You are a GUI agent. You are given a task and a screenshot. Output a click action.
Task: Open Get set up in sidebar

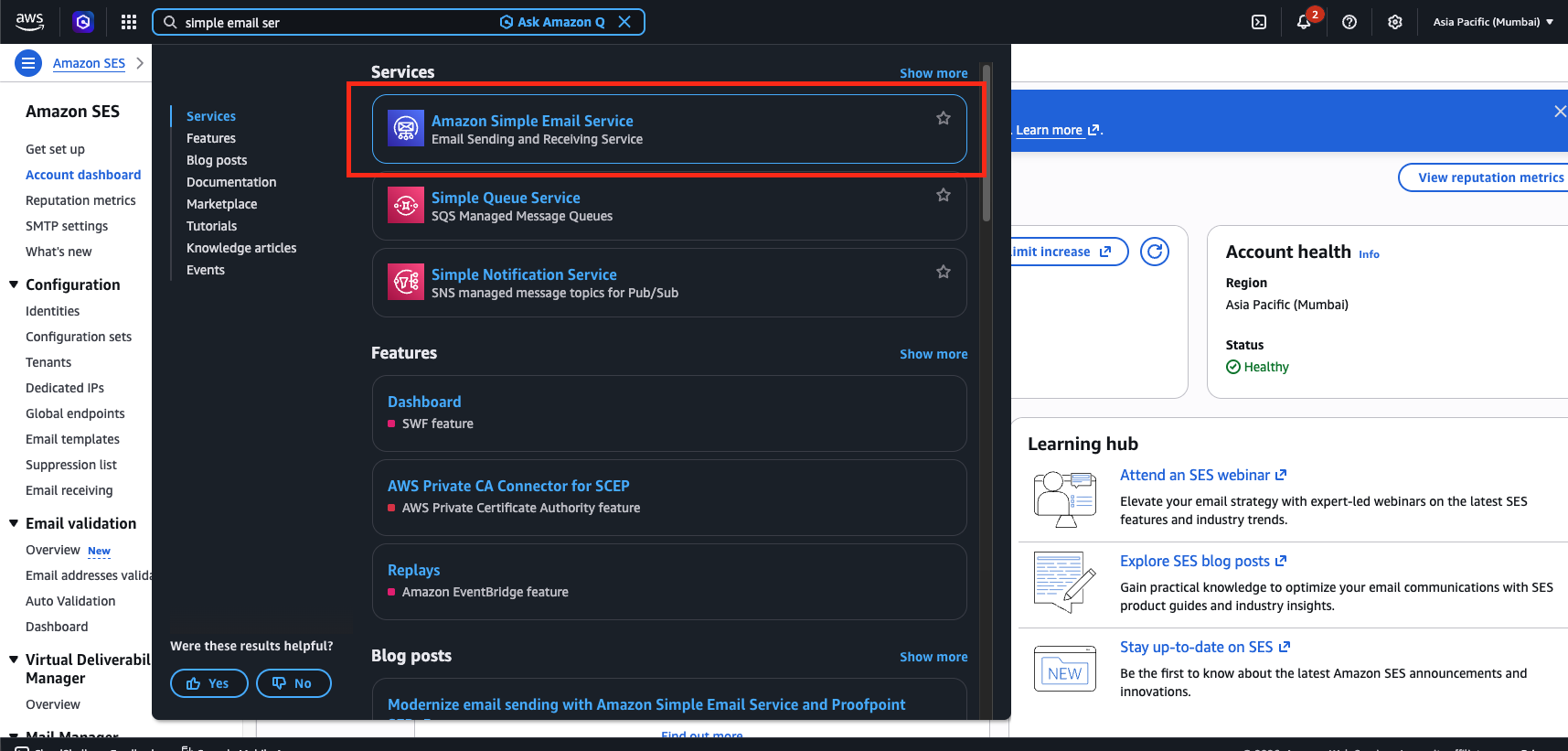(x=55, y=149)
